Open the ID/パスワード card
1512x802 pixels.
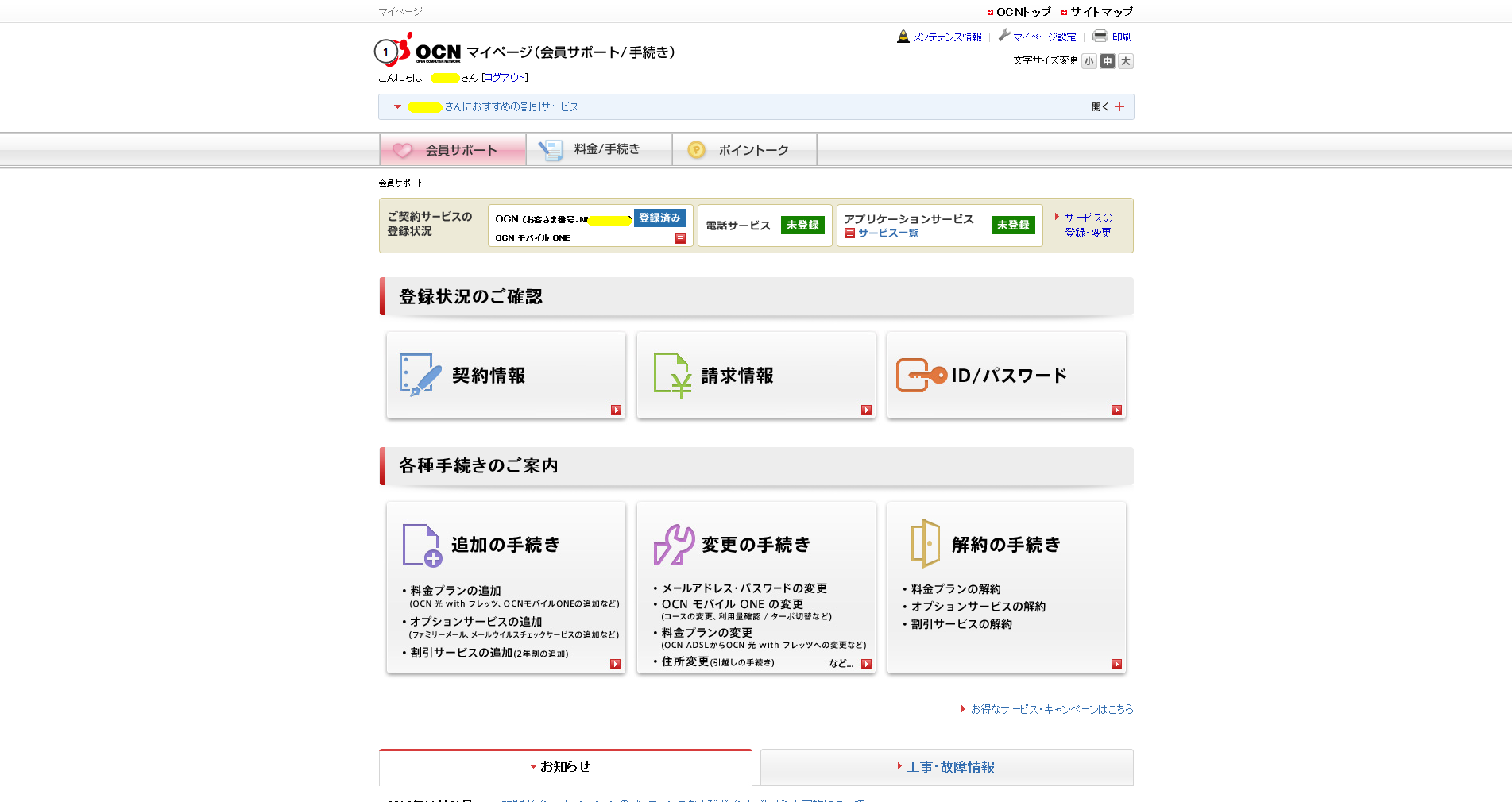pos(1007,376)
